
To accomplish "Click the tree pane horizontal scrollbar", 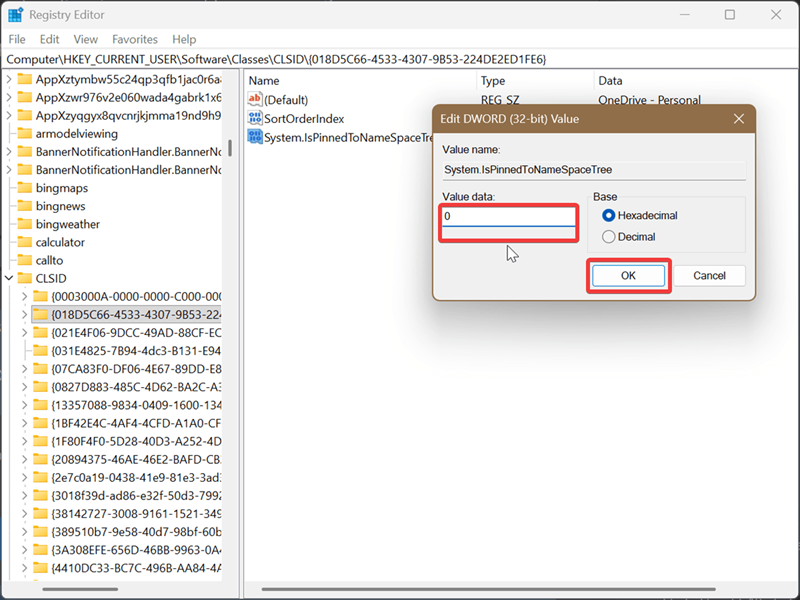I will click(80, 589).
